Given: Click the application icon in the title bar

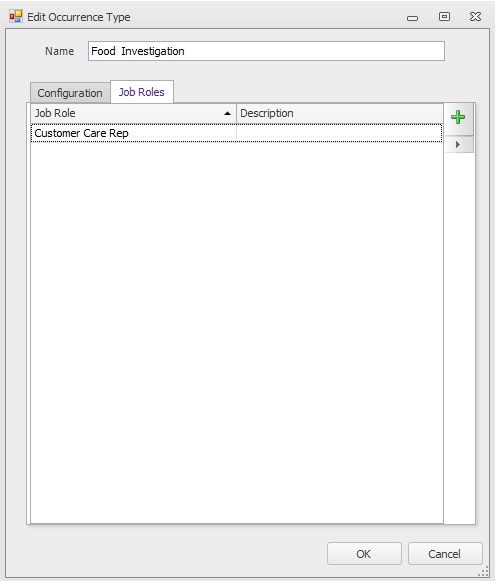Looking at the screenshot, I should [x=16, y=17].
